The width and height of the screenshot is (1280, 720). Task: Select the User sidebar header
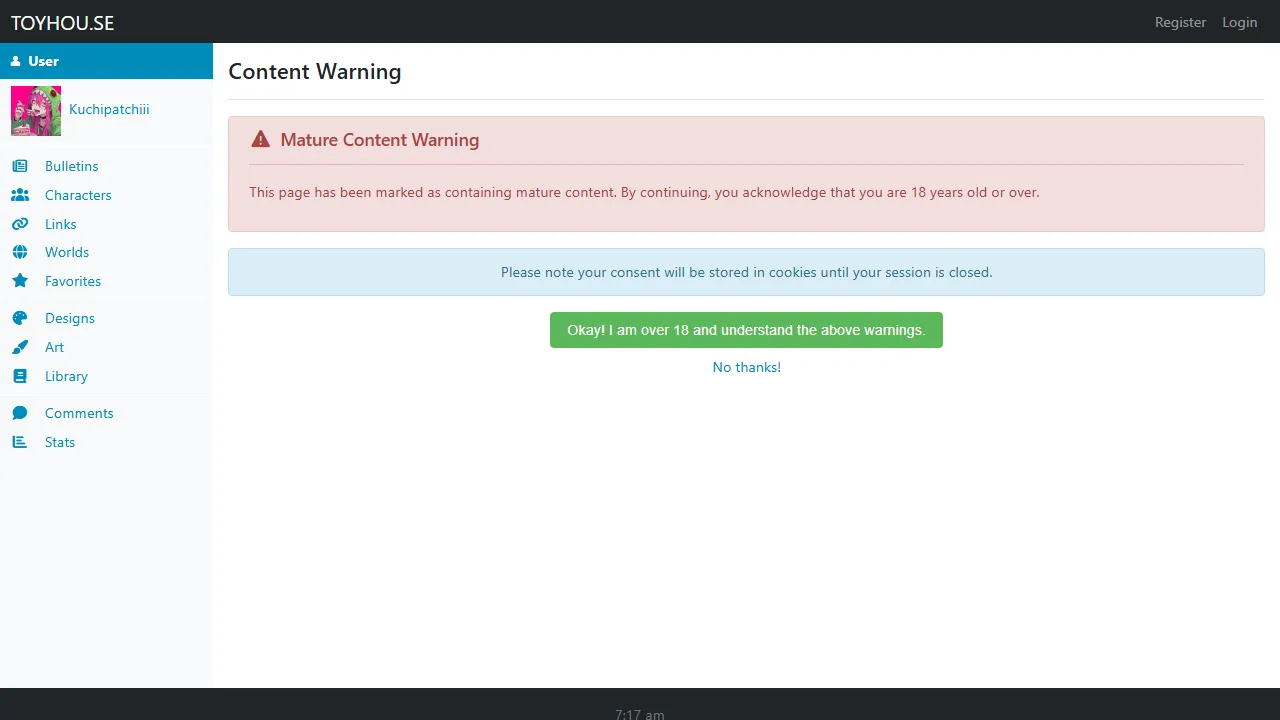pyautogui.click(x=106, y=61)
